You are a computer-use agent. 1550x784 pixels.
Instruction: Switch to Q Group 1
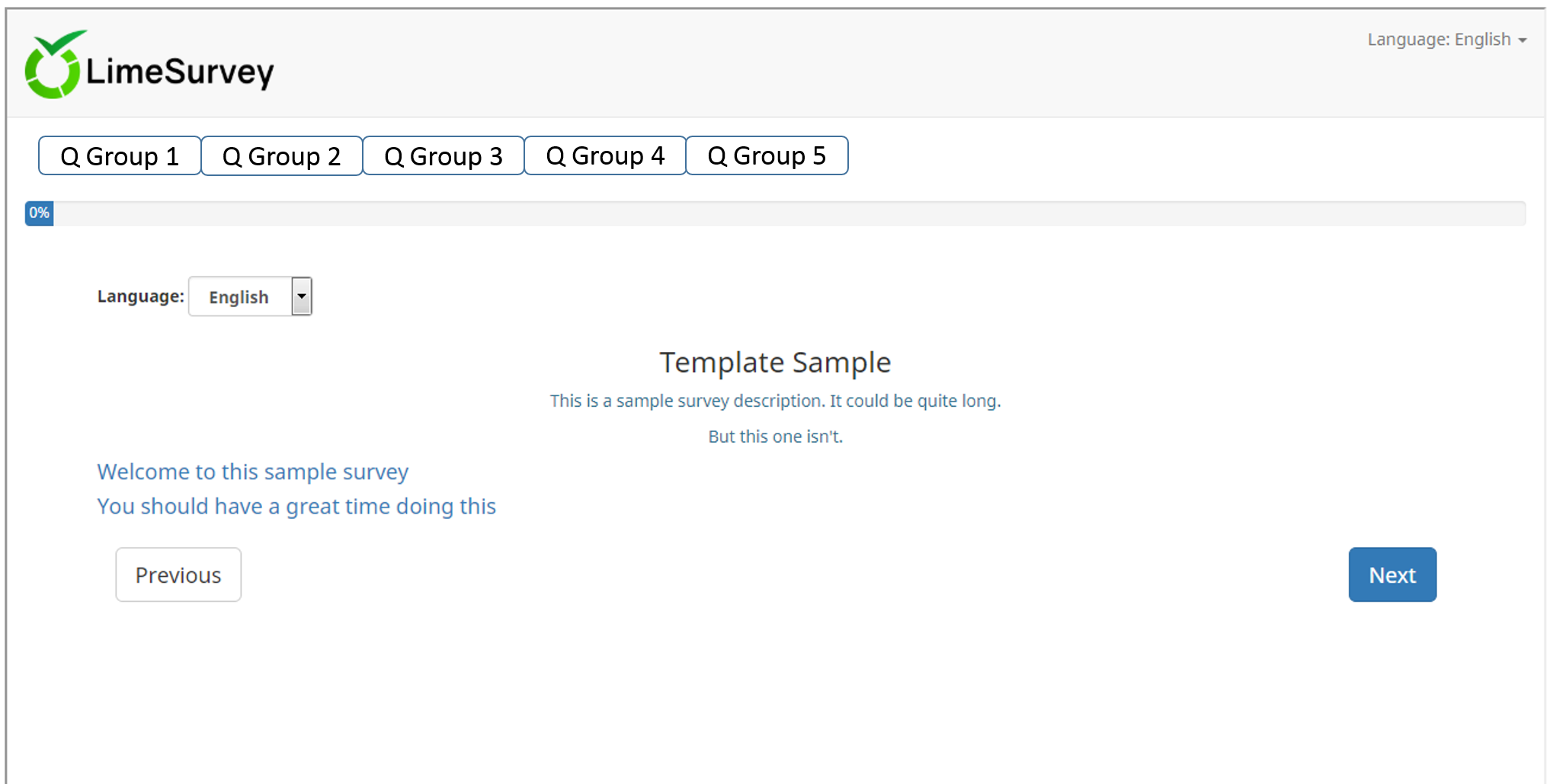coord(120,156)
